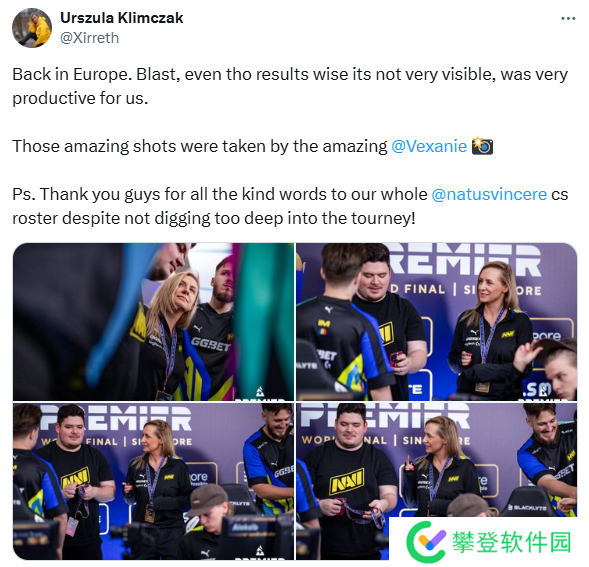Click the camera flash emoji
Viewport: 589px width, 567px height.
click(482, 146)
